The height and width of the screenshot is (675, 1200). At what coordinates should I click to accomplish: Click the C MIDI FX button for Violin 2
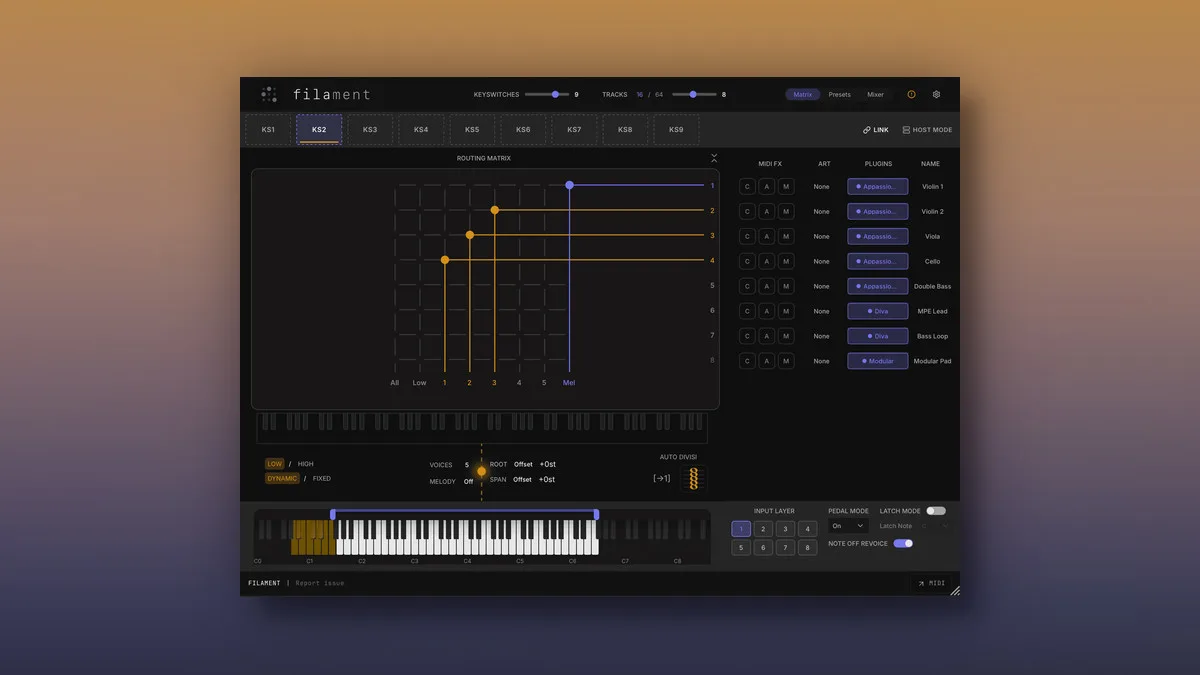pyautogui.click(x=747, y=211)
